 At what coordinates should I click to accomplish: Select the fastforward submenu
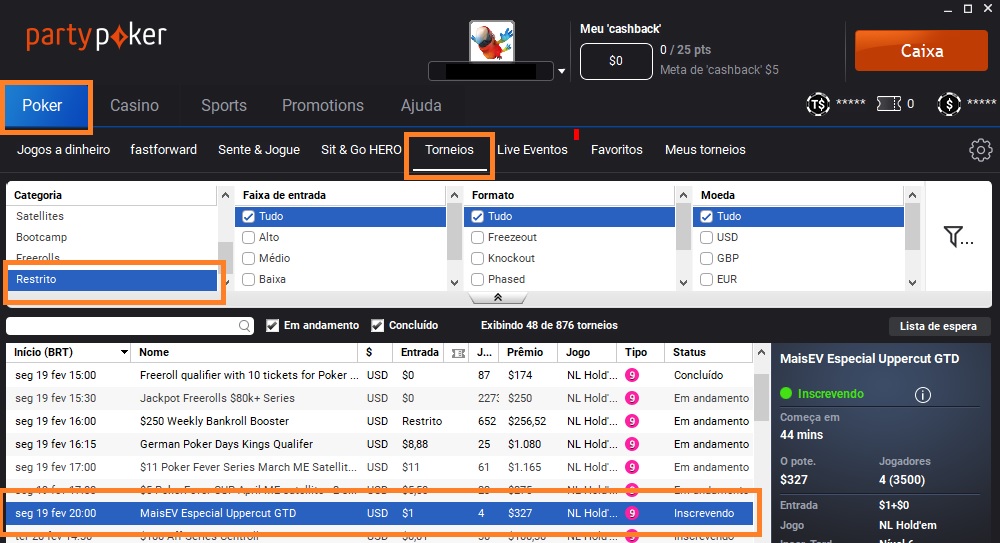pyautogui.click(x=163, y=149)
